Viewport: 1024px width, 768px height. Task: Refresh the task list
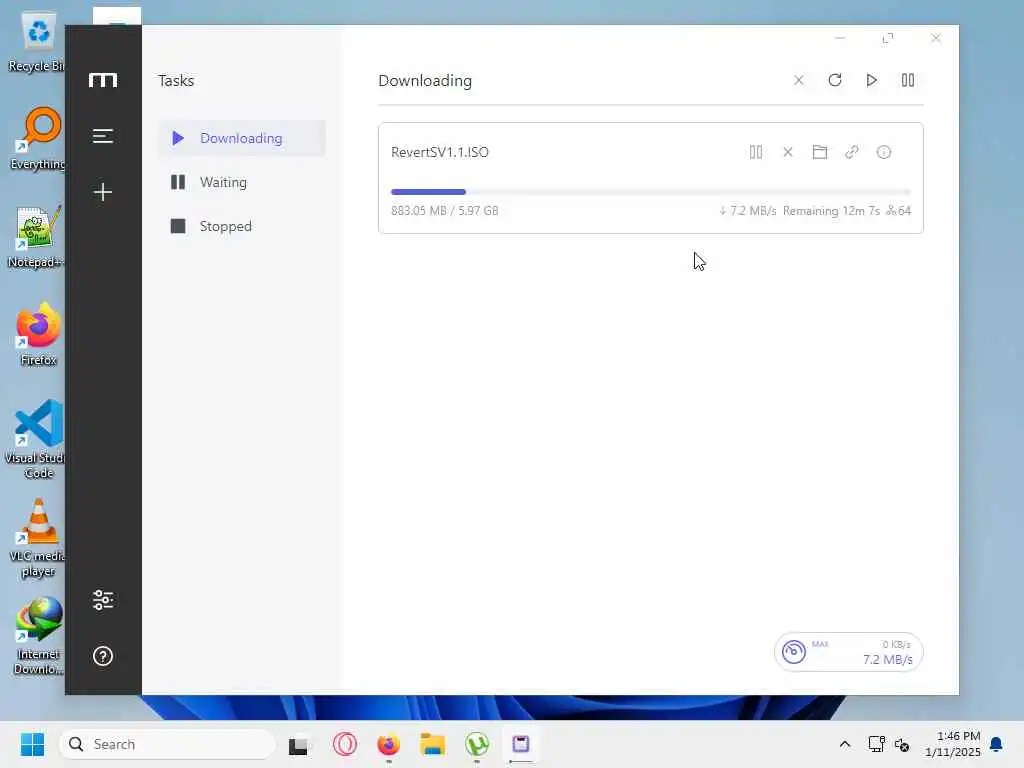(835, 80)
